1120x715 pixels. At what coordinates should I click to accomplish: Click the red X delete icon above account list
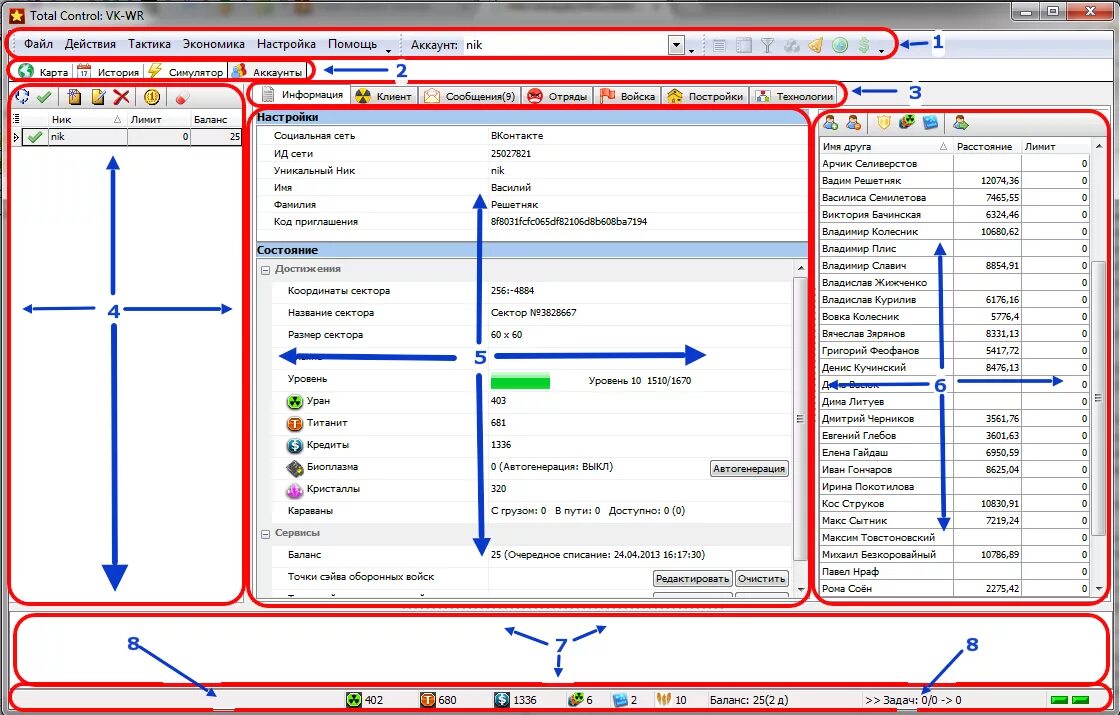click(x=120, y=95)
